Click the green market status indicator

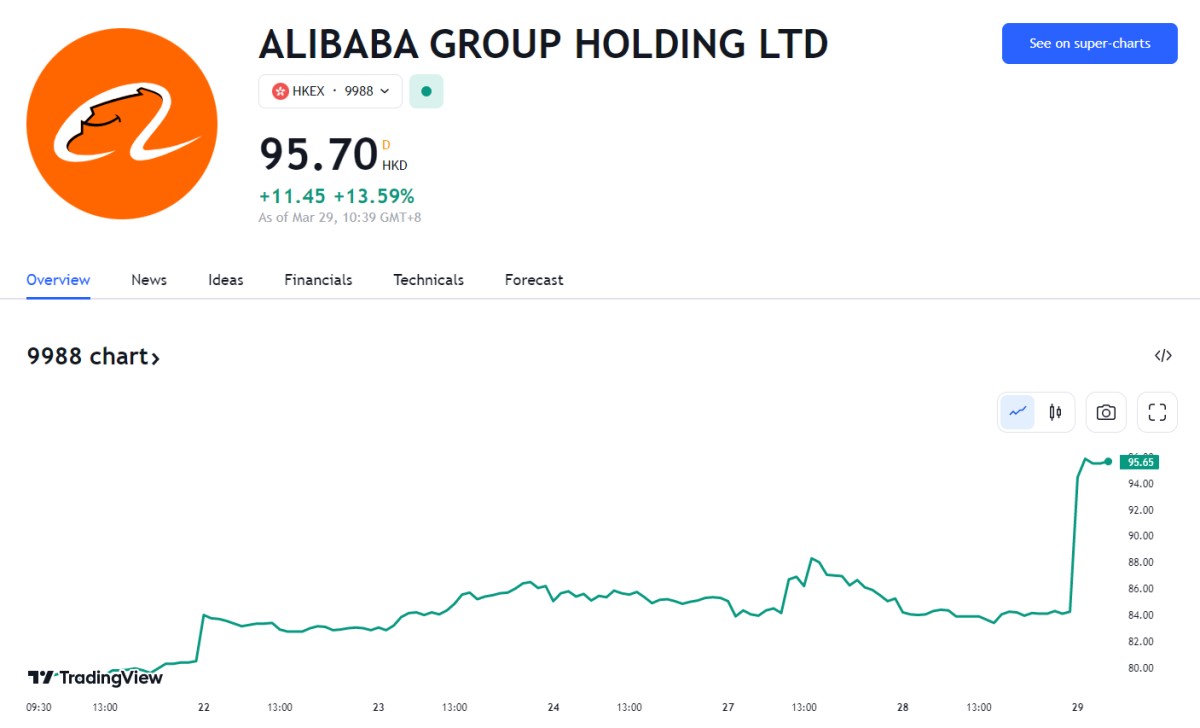[426, 91]
